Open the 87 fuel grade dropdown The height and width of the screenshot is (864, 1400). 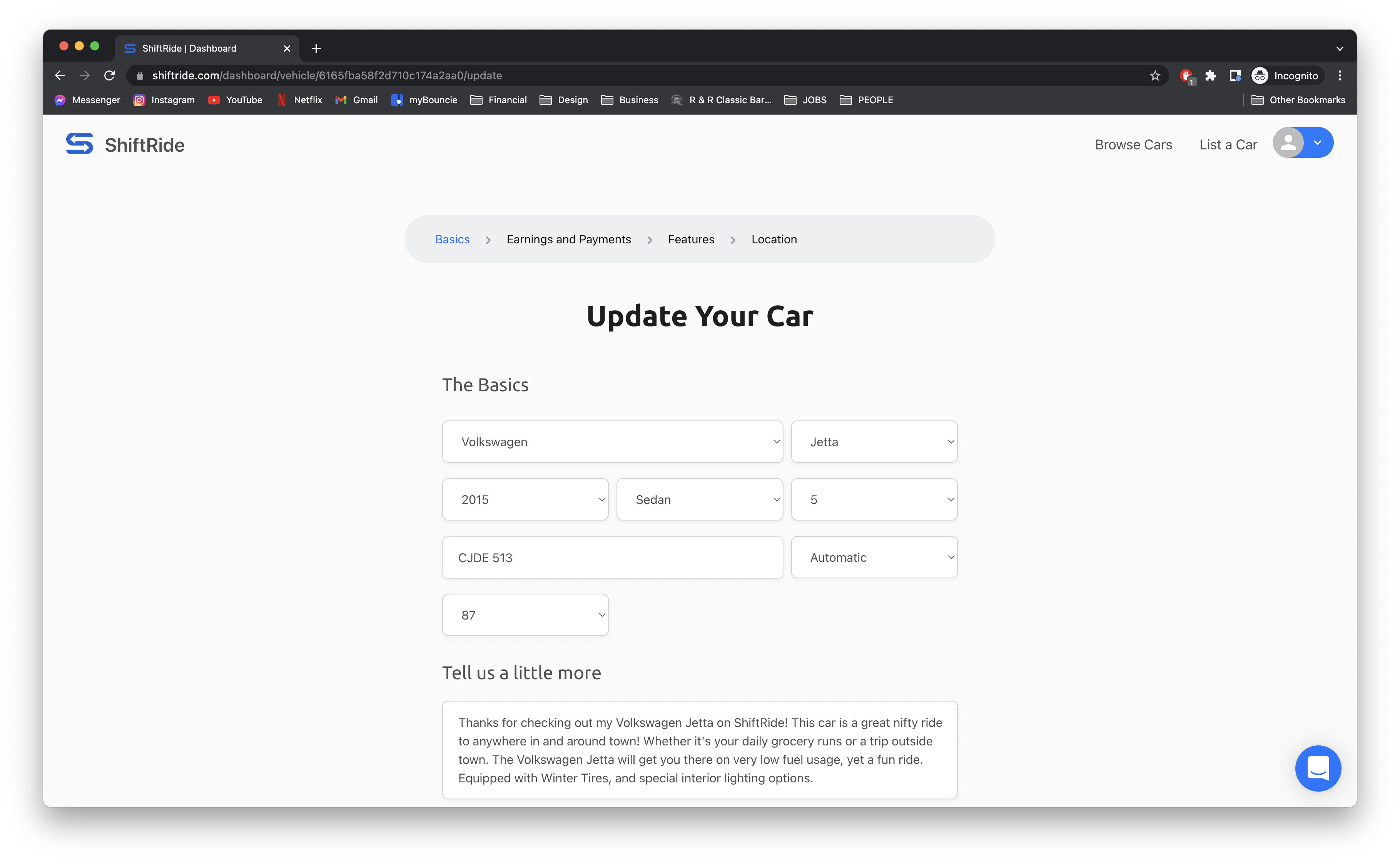(525, 615)
